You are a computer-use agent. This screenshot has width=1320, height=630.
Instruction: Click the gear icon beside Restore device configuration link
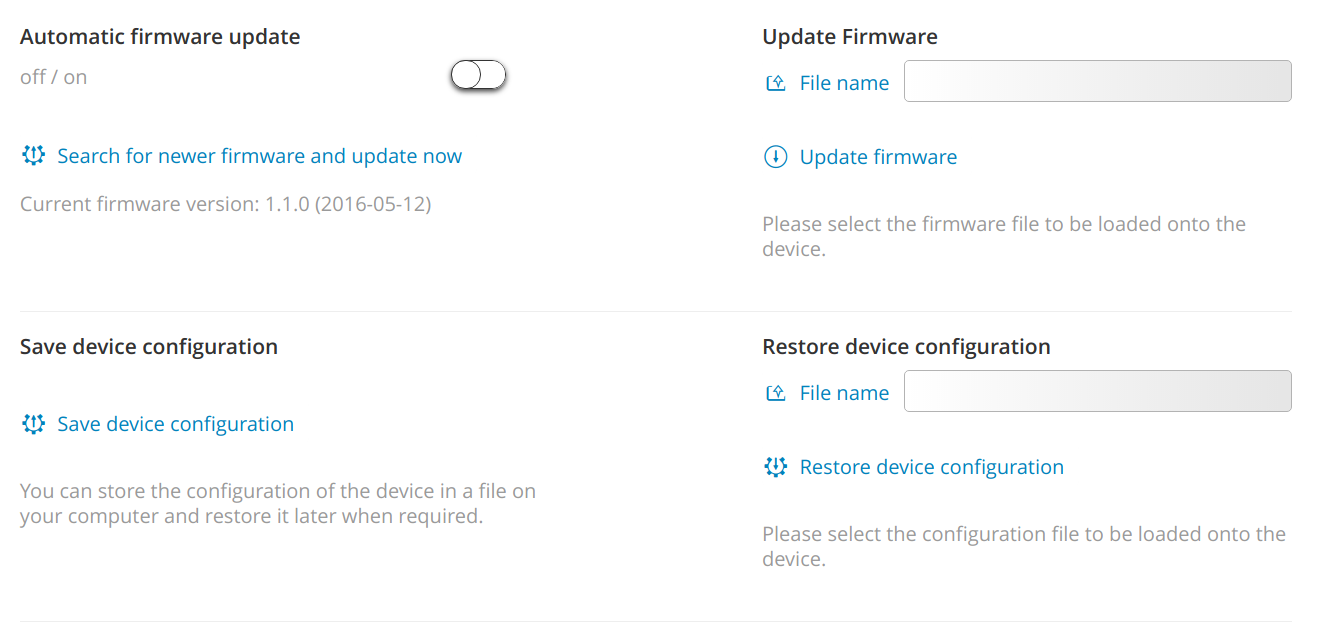tap(775, 467)
